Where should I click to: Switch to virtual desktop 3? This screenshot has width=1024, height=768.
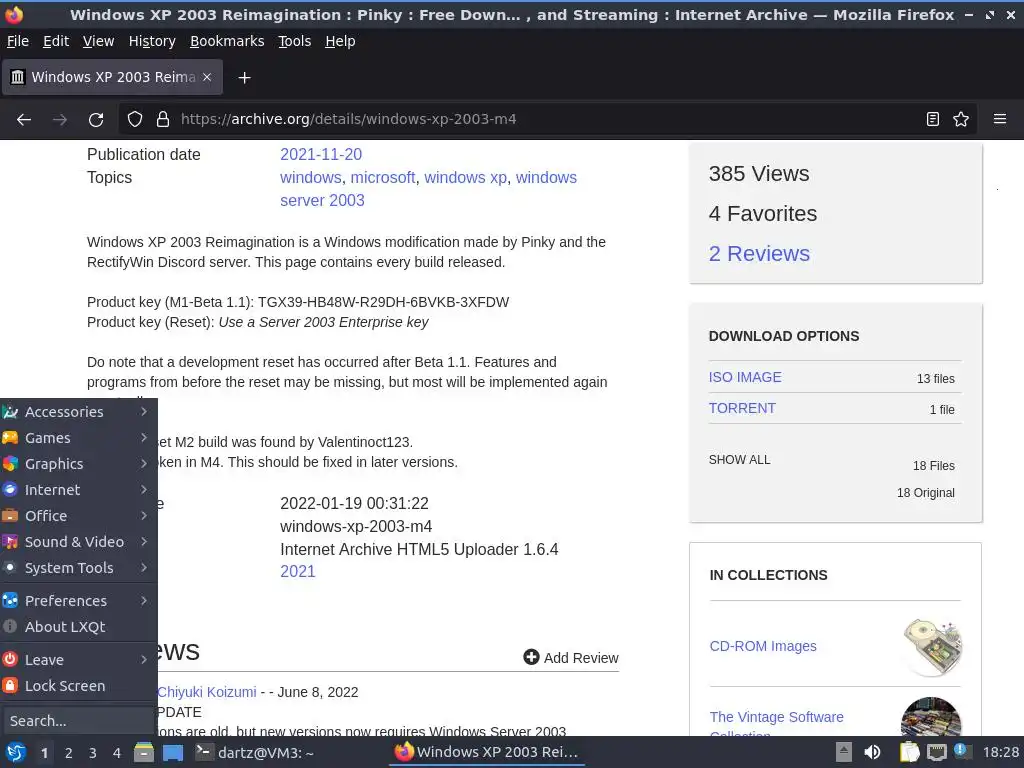(93, 753)
